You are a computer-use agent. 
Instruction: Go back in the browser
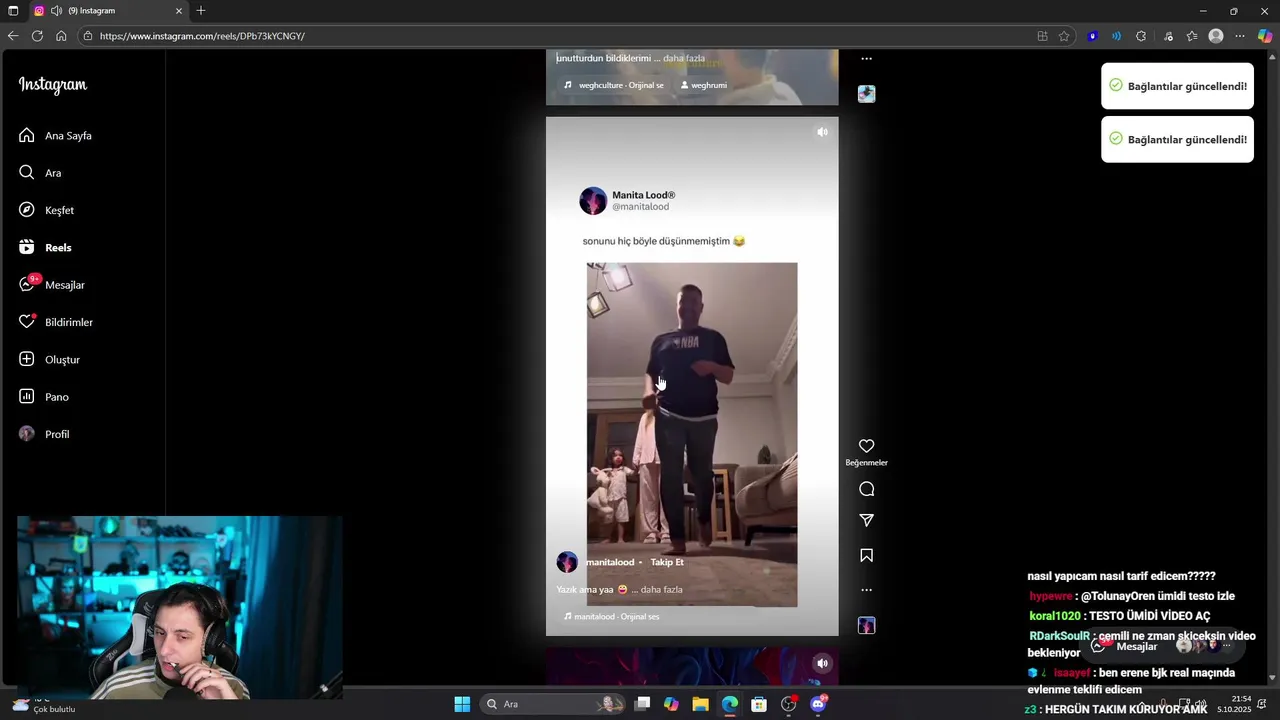coord(12,36)
